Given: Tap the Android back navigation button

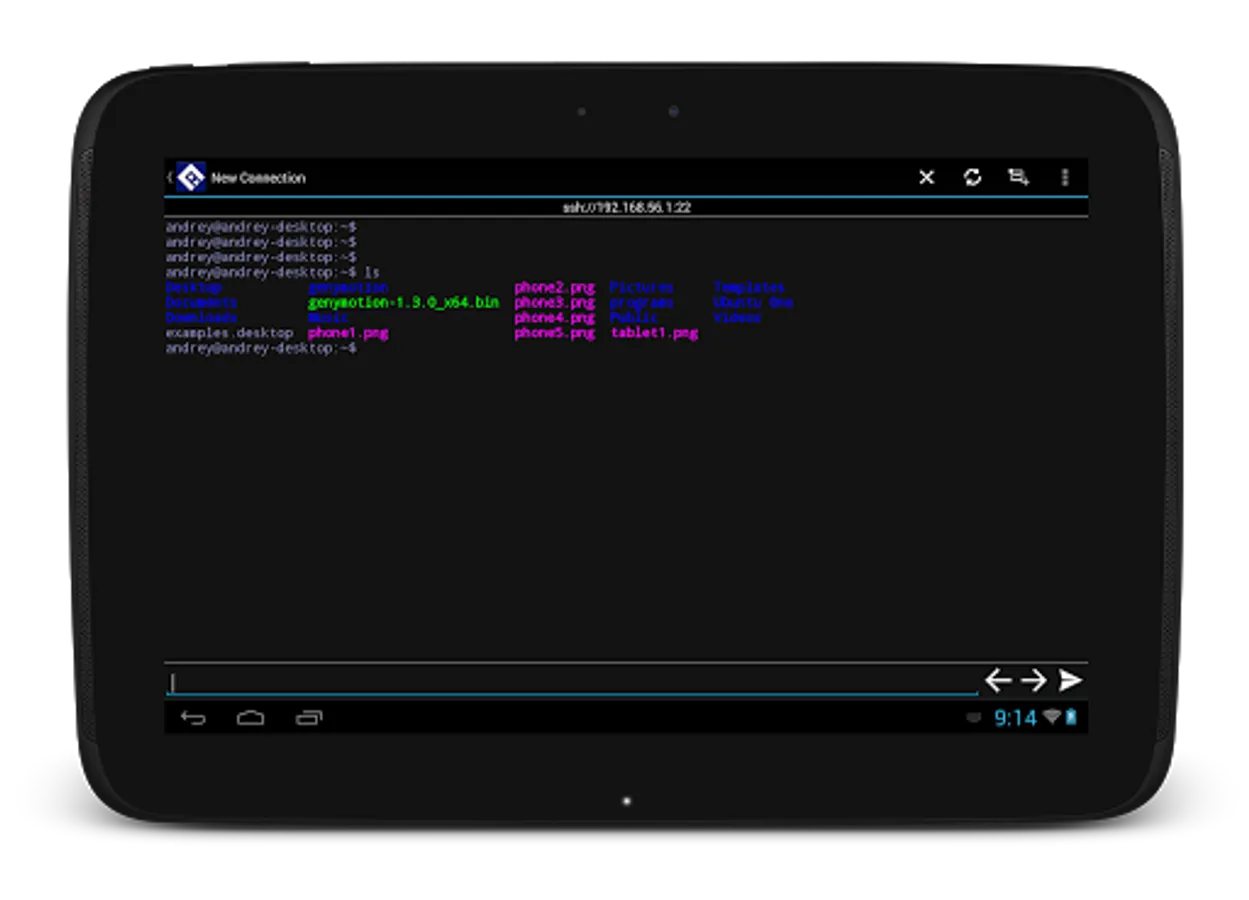Looking at the screenshot, I should (193, 717).
